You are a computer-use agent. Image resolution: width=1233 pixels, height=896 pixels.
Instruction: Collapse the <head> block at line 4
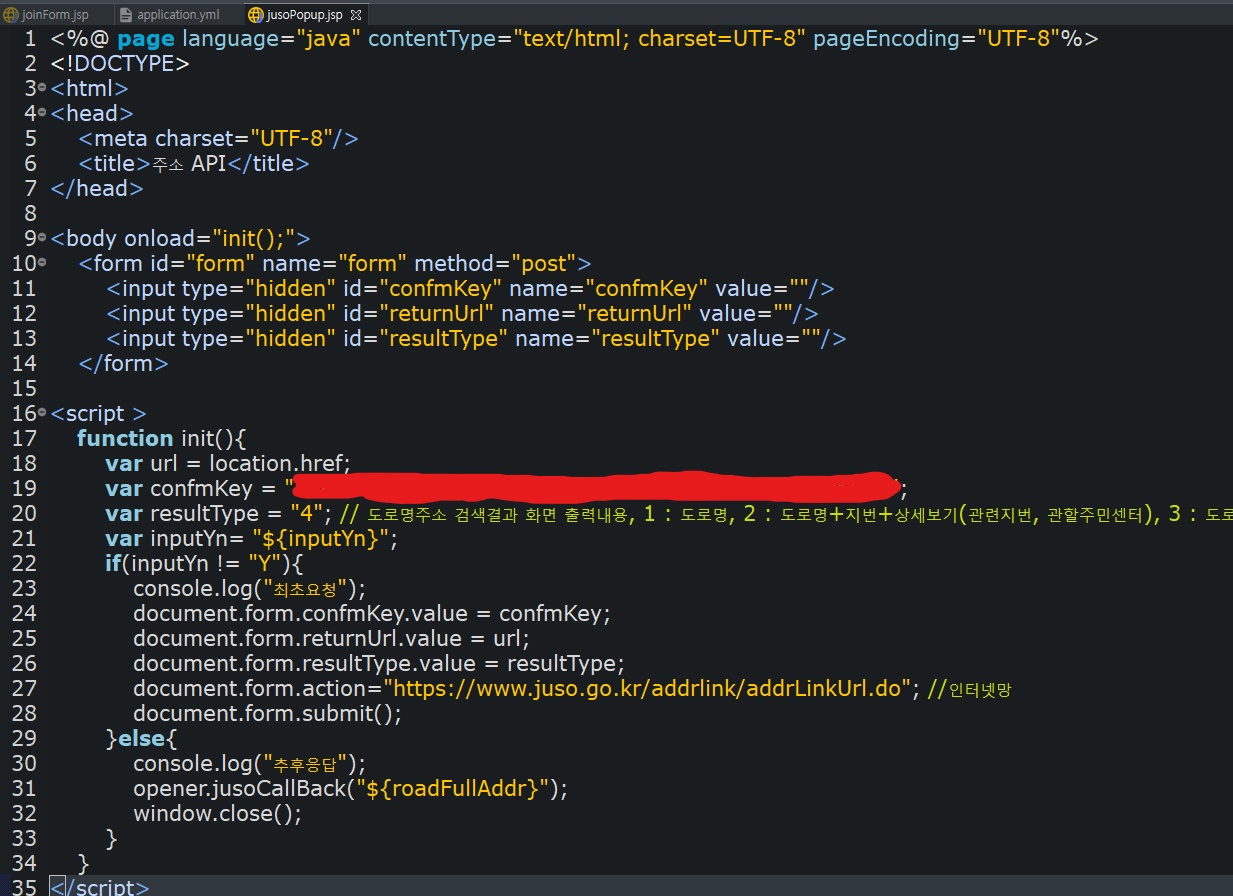coord(42,112)
